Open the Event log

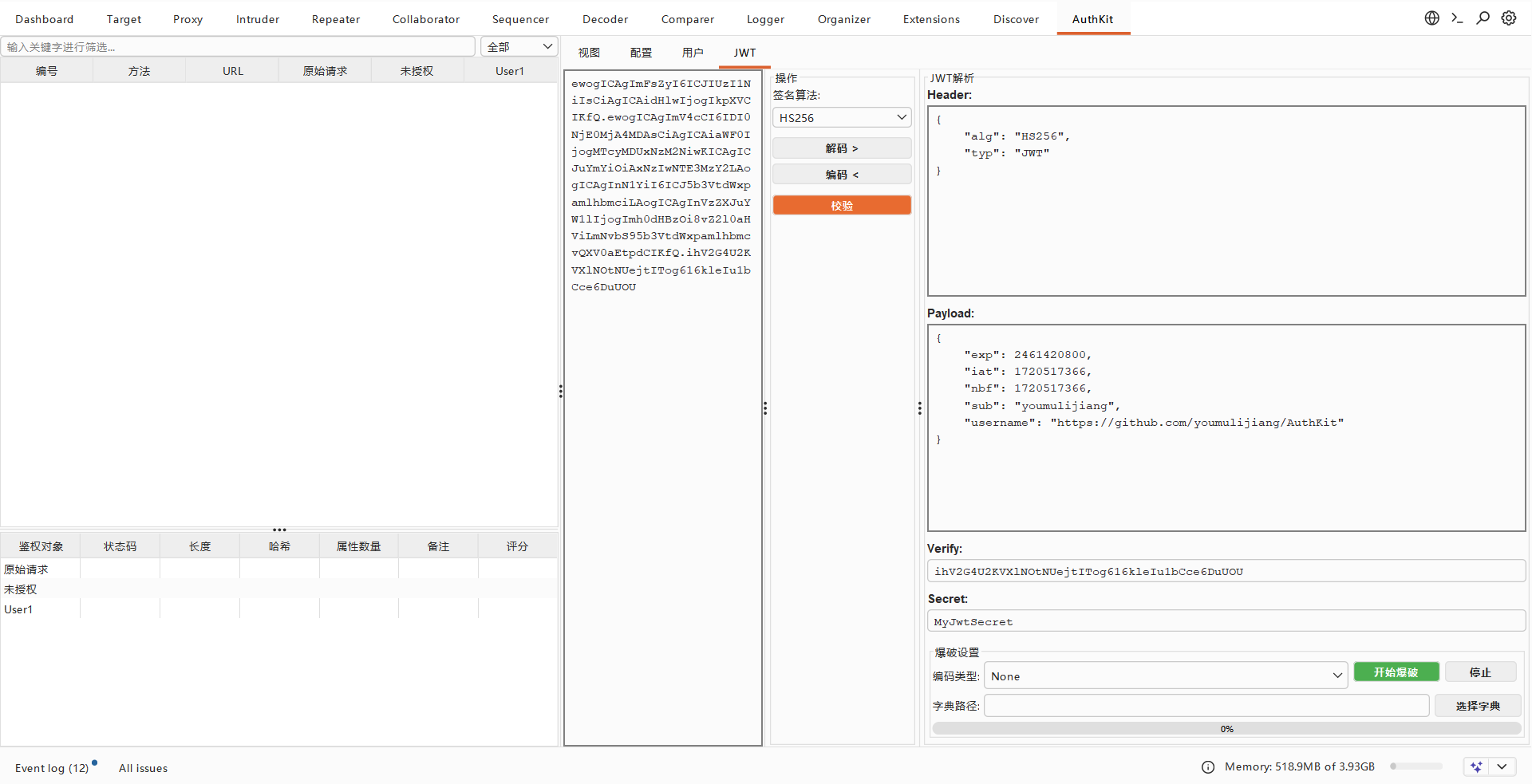coord(52,768)
